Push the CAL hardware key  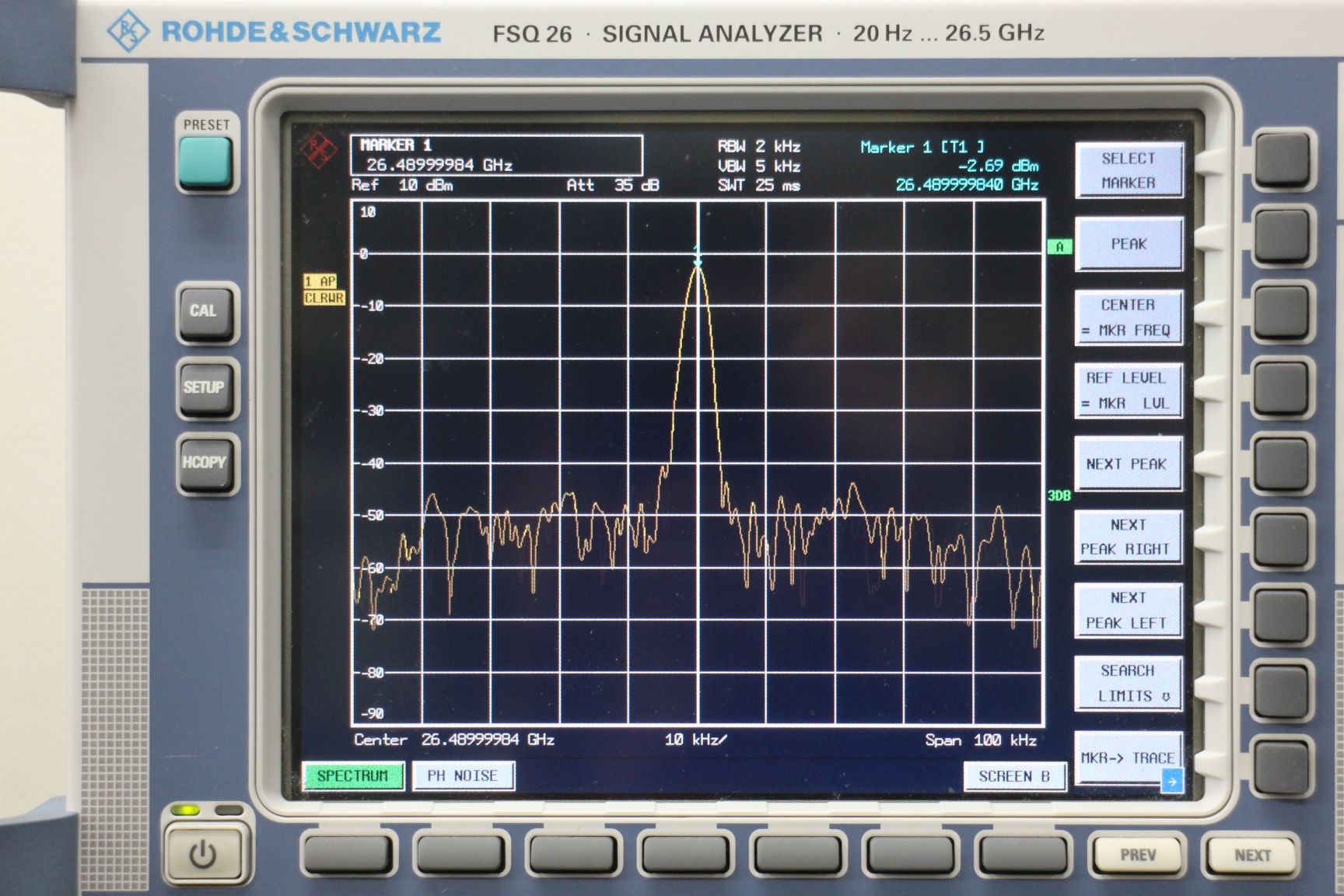205,313
